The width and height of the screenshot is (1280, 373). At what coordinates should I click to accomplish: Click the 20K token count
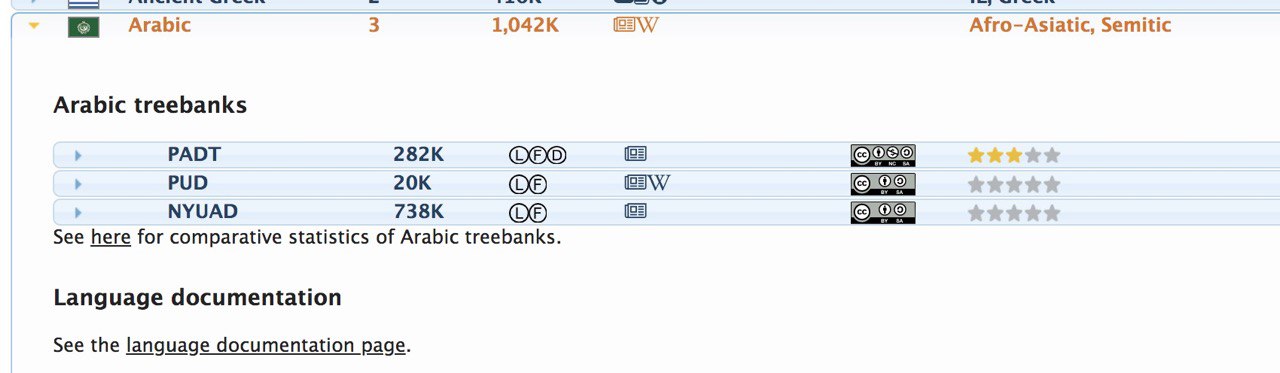(x=412, y=183)
